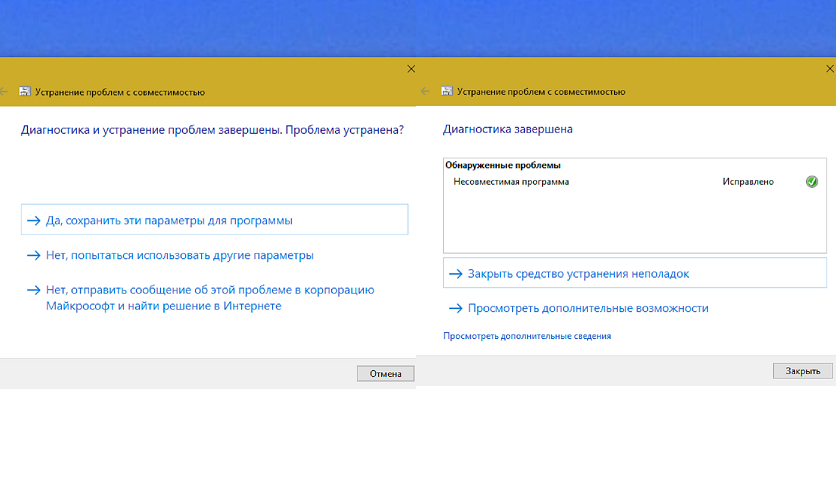836x494 pixels.
Task: Click the arrow icon beside Да, сохранить эти параметры
Action: pos(34,221)
